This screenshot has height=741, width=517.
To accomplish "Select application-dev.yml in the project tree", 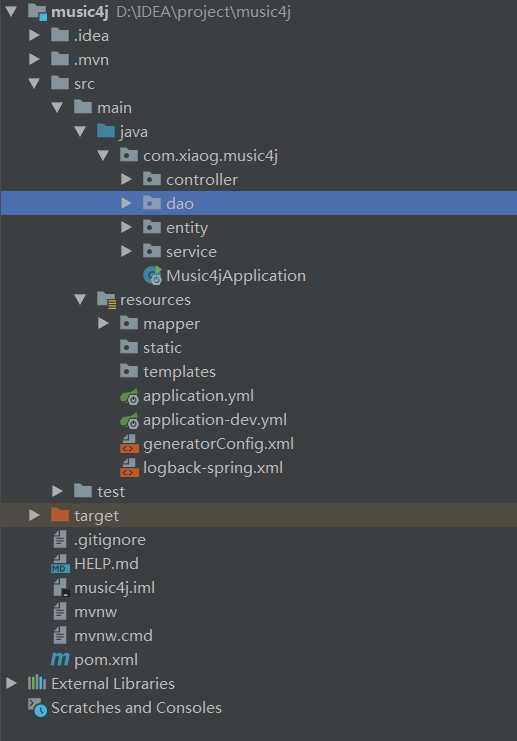I will (x=215, y=420).
